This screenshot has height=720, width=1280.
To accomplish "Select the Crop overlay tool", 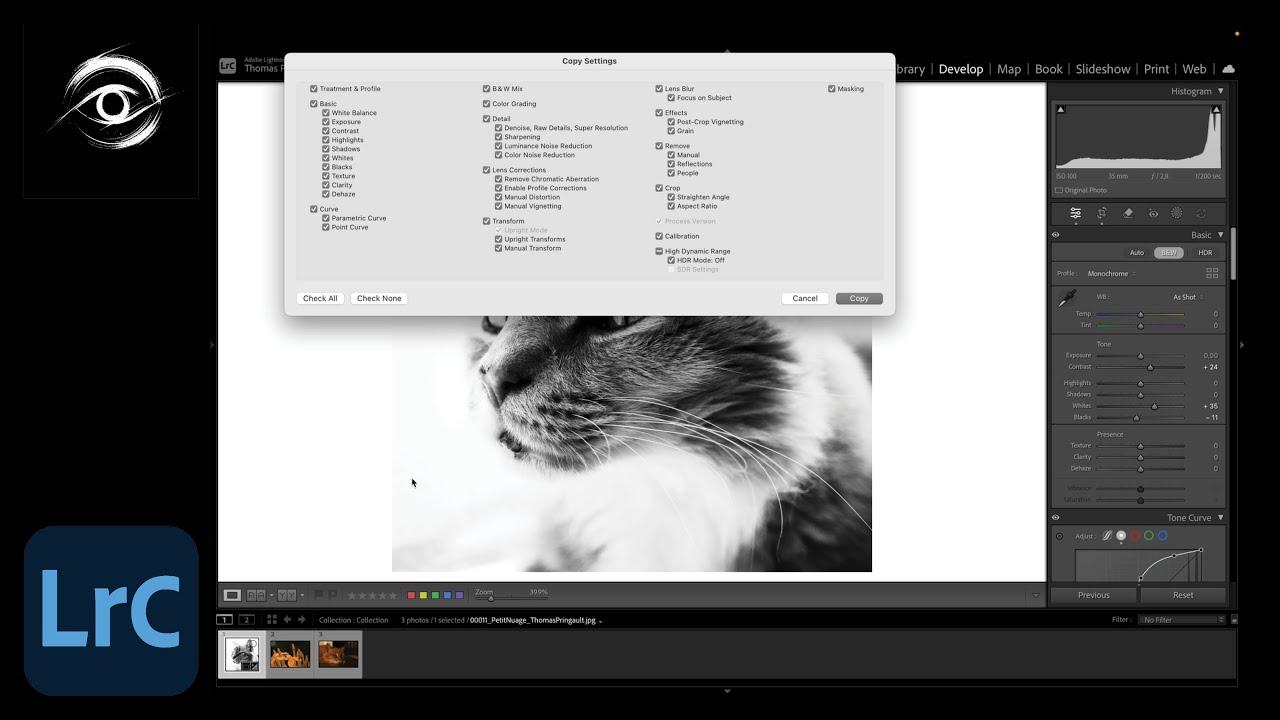I will tap(1102, 213).
